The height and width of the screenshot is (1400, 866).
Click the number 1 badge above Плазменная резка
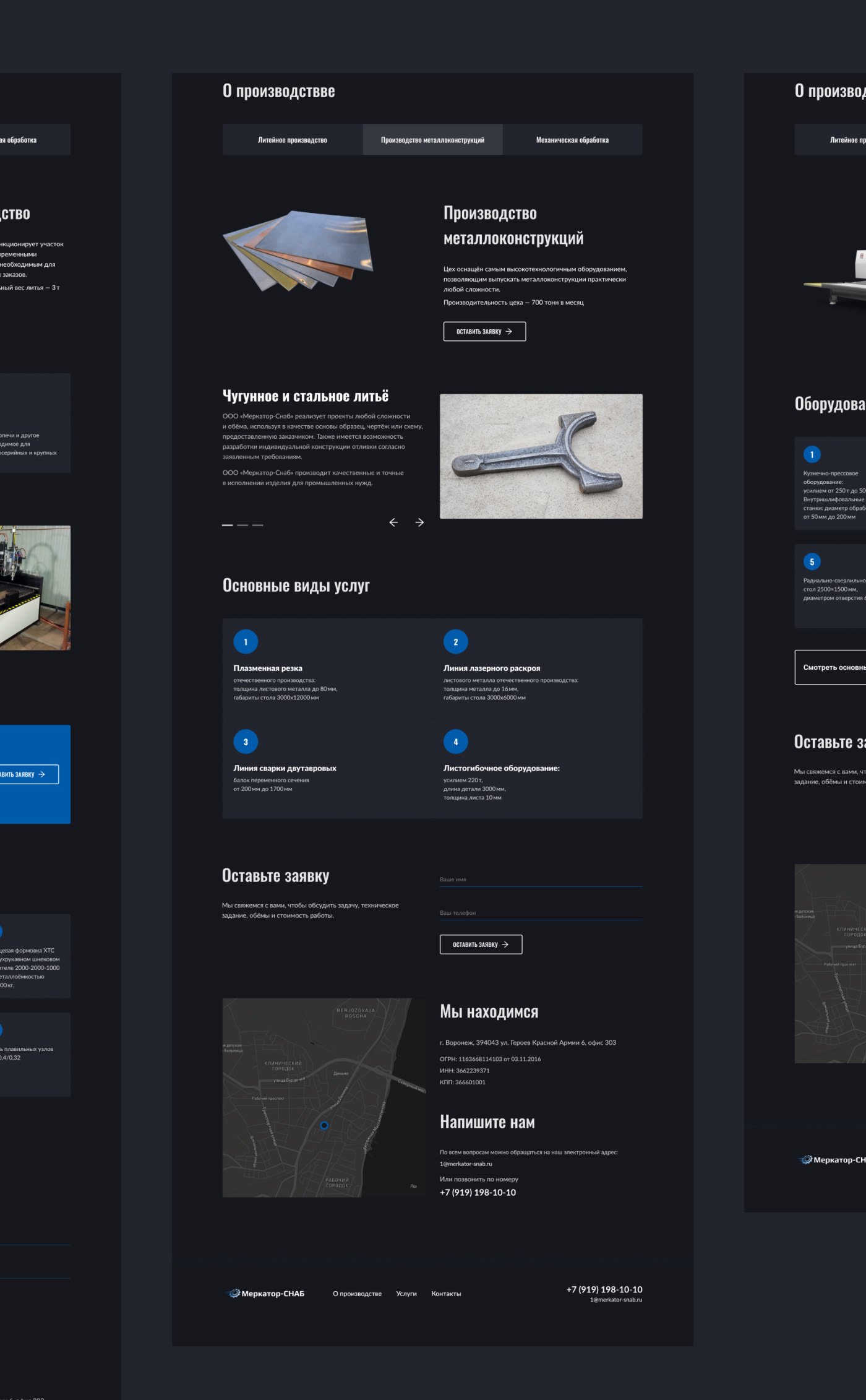click(246, 642)
